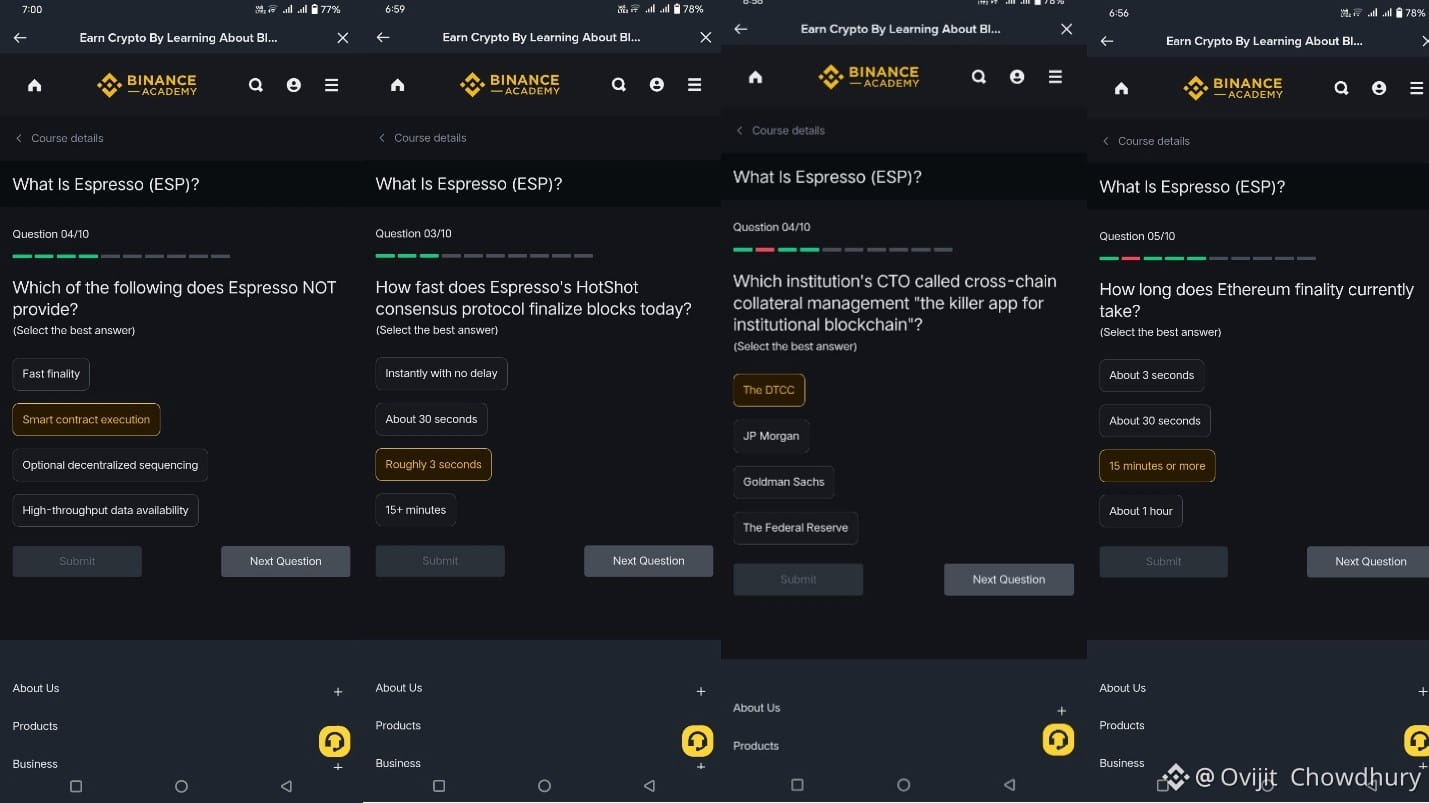1429x803 pixels.
Task: Tap the search magnifier in the 6:56 screen
Action: pos(1341,89)
